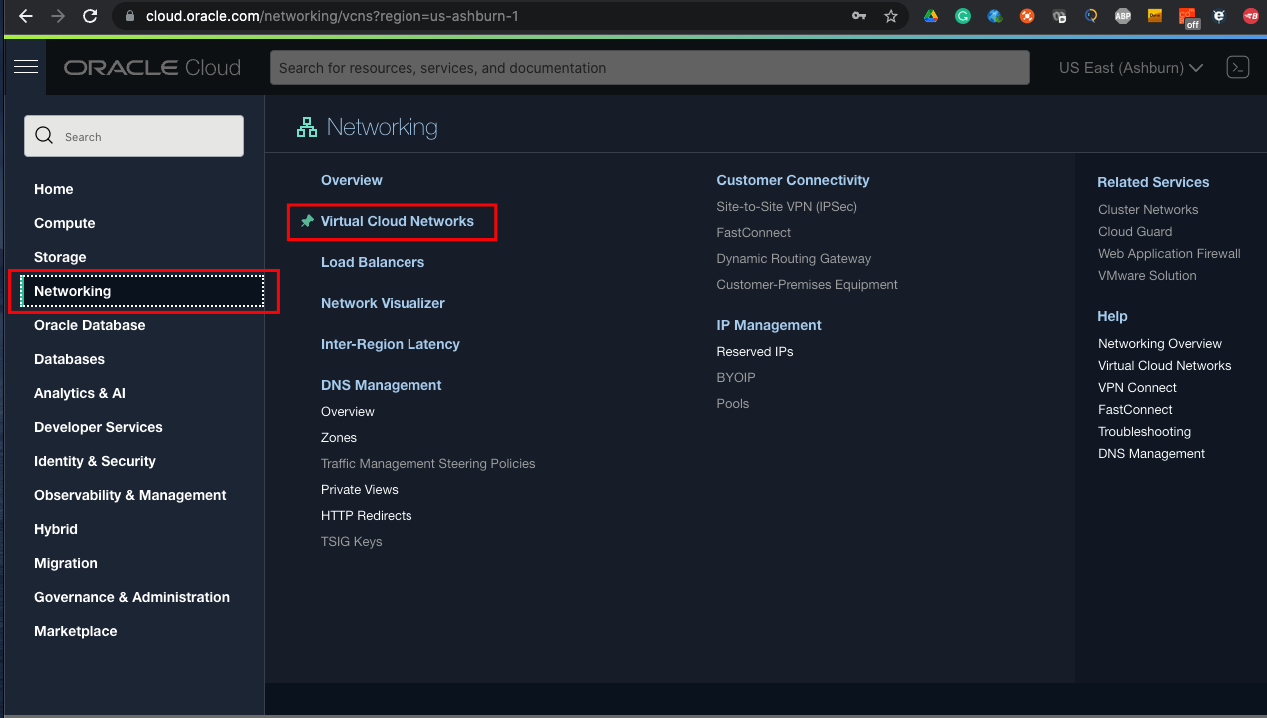The height and width of the screenshot is (718, 1267).
Task: Open the Troubleshooting help link
Action: pyautogui.click(x=1144, y=432)
